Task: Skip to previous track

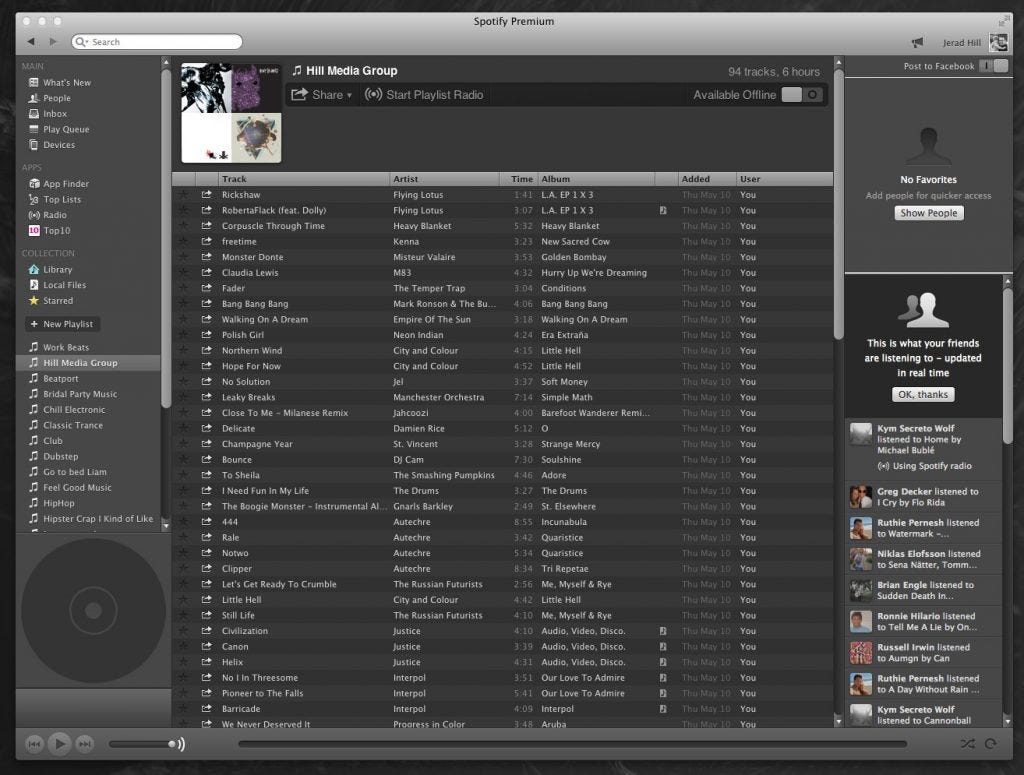Action: coord(34,744)
